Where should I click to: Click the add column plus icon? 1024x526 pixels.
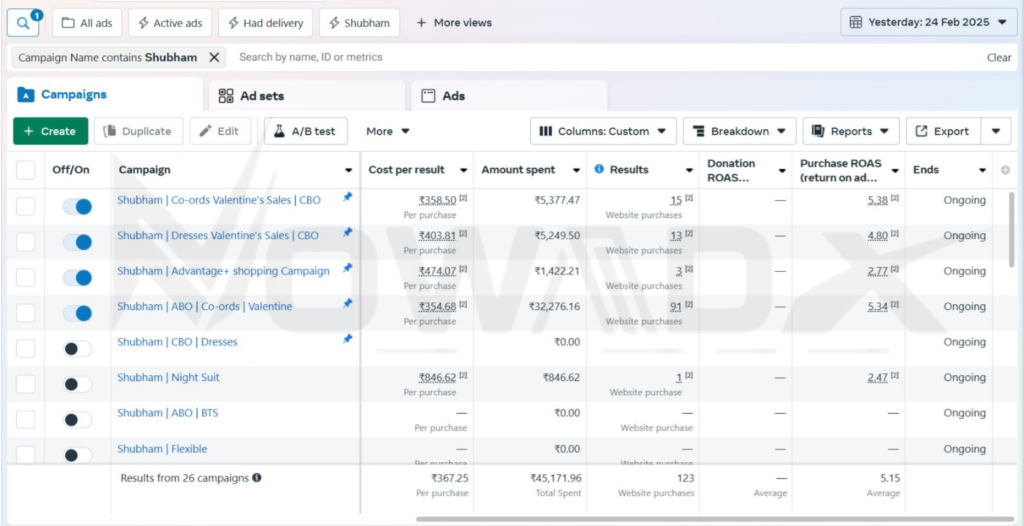[1005, 170]
